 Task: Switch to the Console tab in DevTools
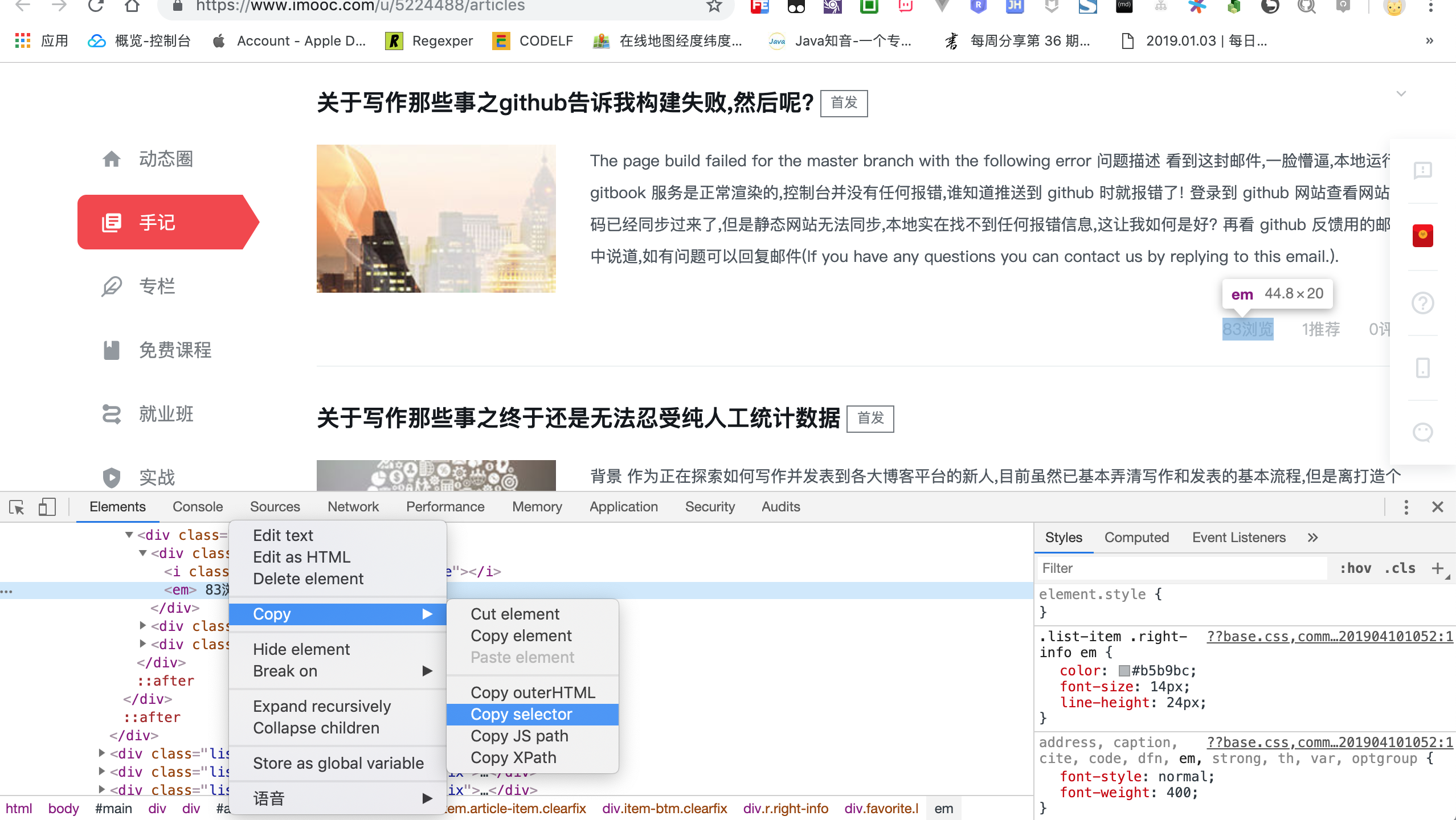coord(197,506)
